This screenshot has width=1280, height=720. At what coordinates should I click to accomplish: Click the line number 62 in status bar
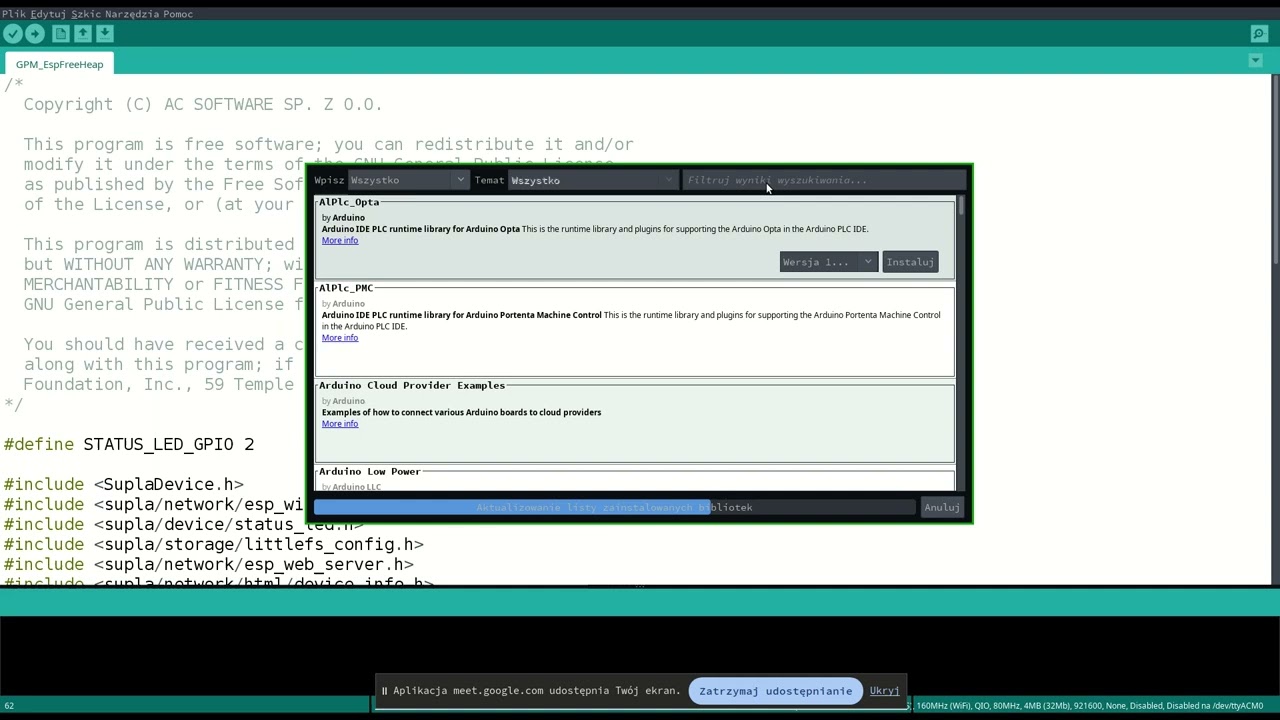(x=9, y=706)
